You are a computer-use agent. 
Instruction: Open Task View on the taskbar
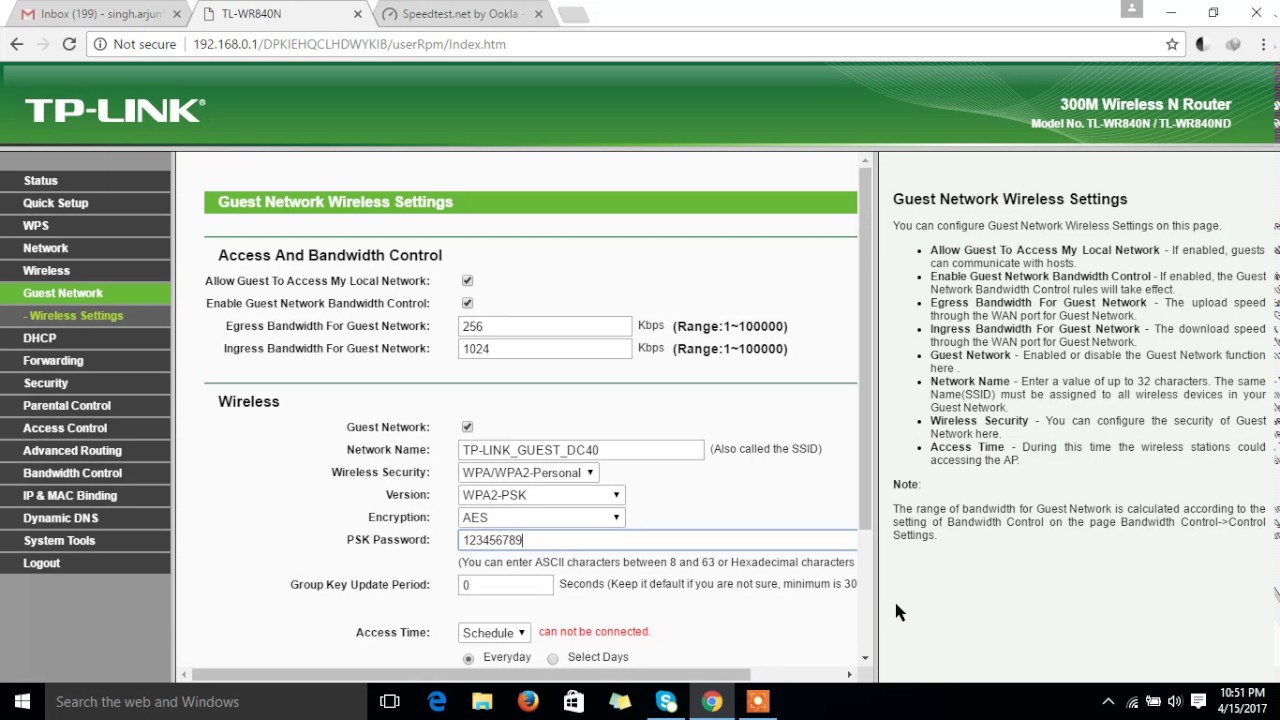coord(390,702)
